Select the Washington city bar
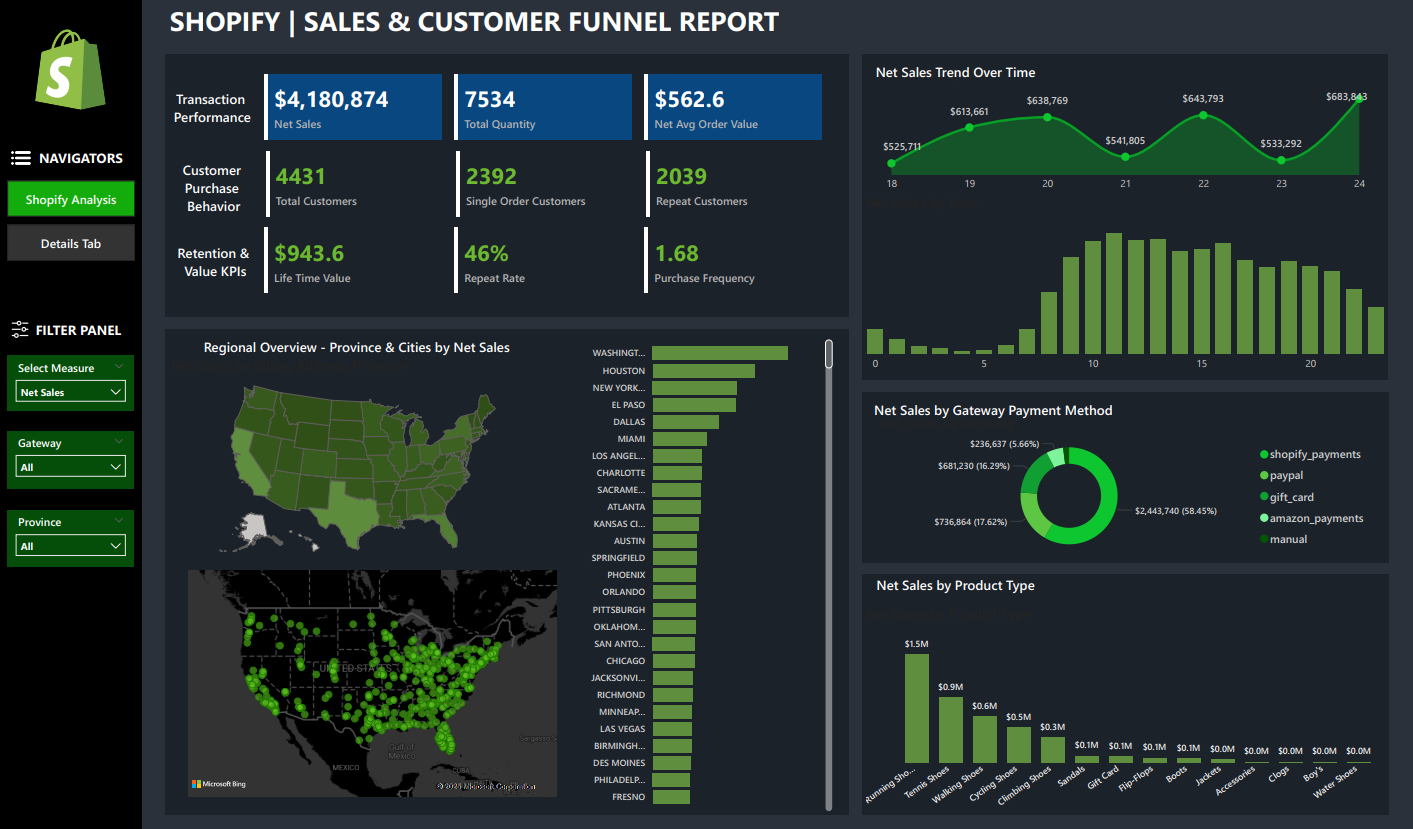The height and width of the screenshot is (829, 1413). (x=720, y=353)
